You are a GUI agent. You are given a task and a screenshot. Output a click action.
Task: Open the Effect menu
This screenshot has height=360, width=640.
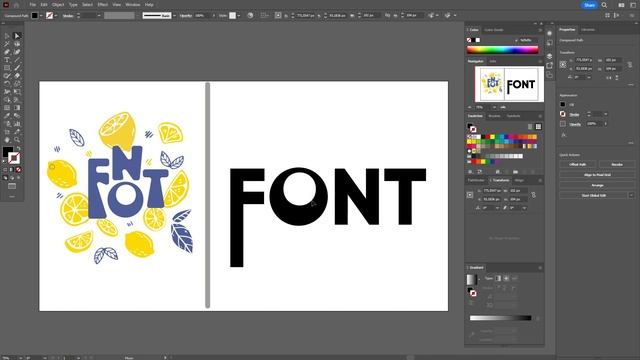click(102, 5)
